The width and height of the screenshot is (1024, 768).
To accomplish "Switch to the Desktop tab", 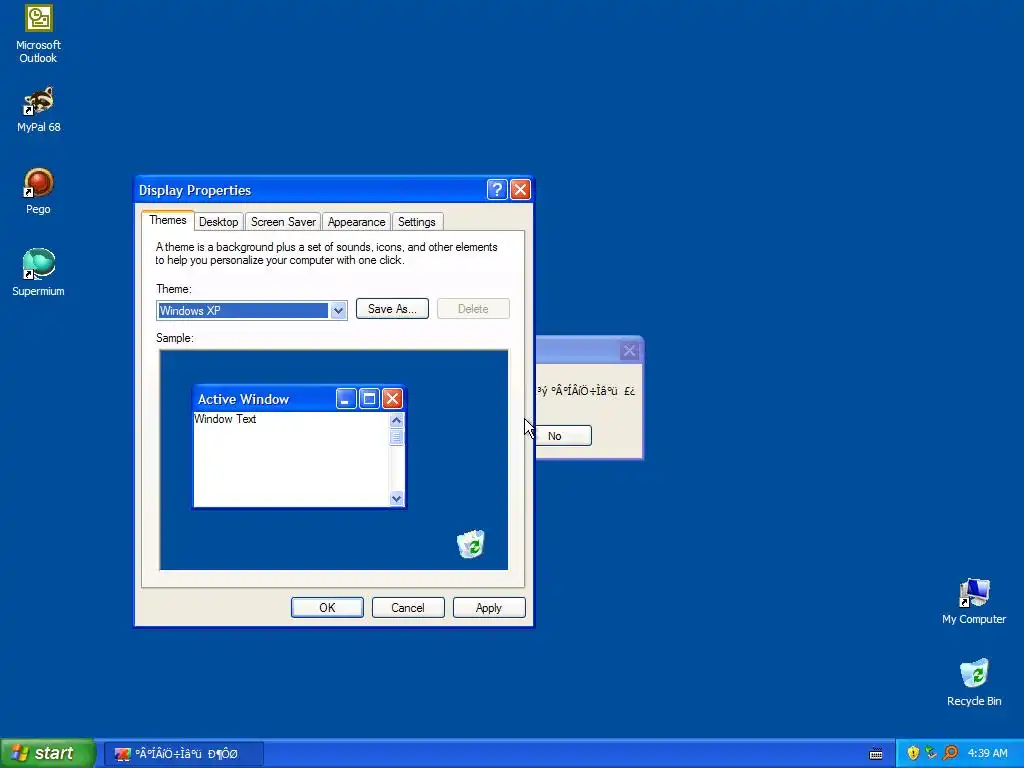I will click(219, 222).
